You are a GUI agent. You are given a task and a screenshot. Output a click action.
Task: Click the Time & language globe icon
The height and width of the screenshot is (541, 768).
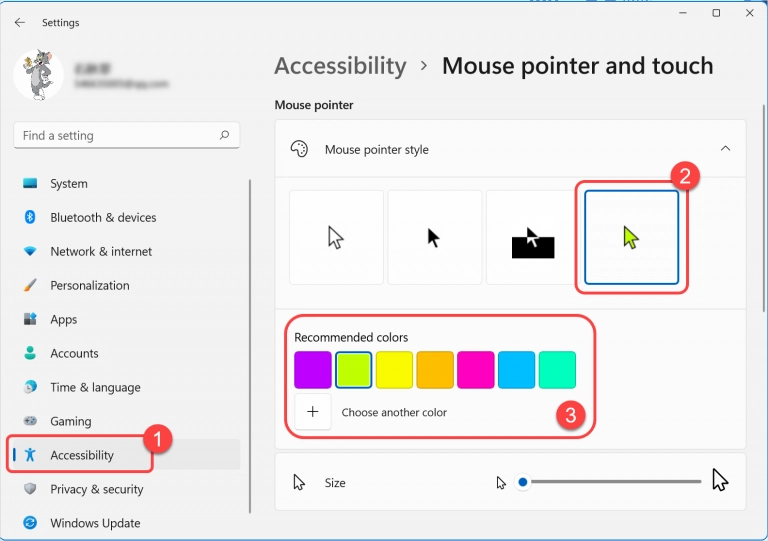tap(30, 387)
